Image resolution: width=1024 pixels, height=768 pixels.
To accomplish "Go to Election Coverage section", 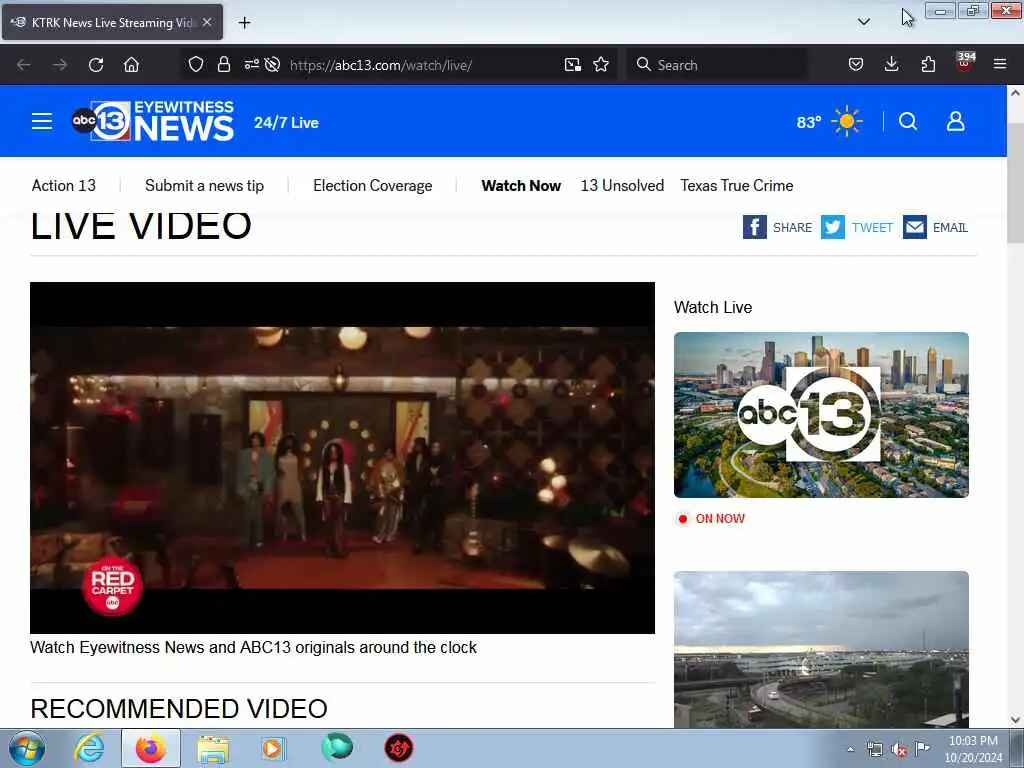I will [372, 185].
